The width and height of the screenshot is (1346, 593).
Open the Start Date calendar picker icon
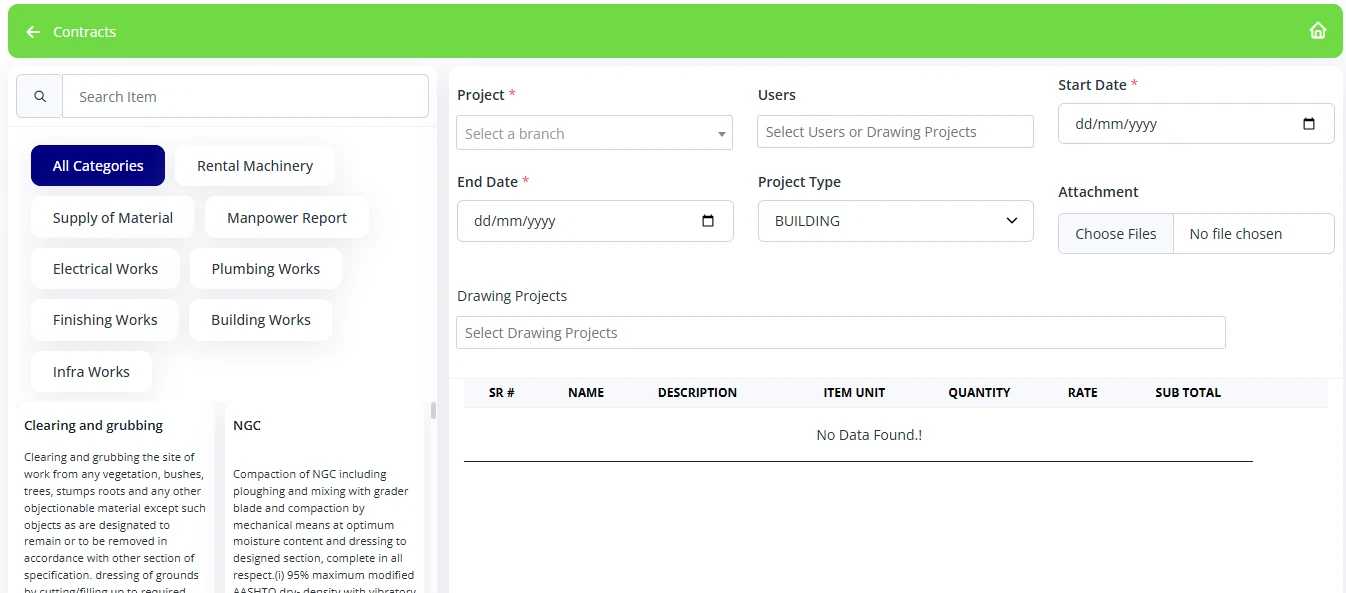[x=1309, y=124]
